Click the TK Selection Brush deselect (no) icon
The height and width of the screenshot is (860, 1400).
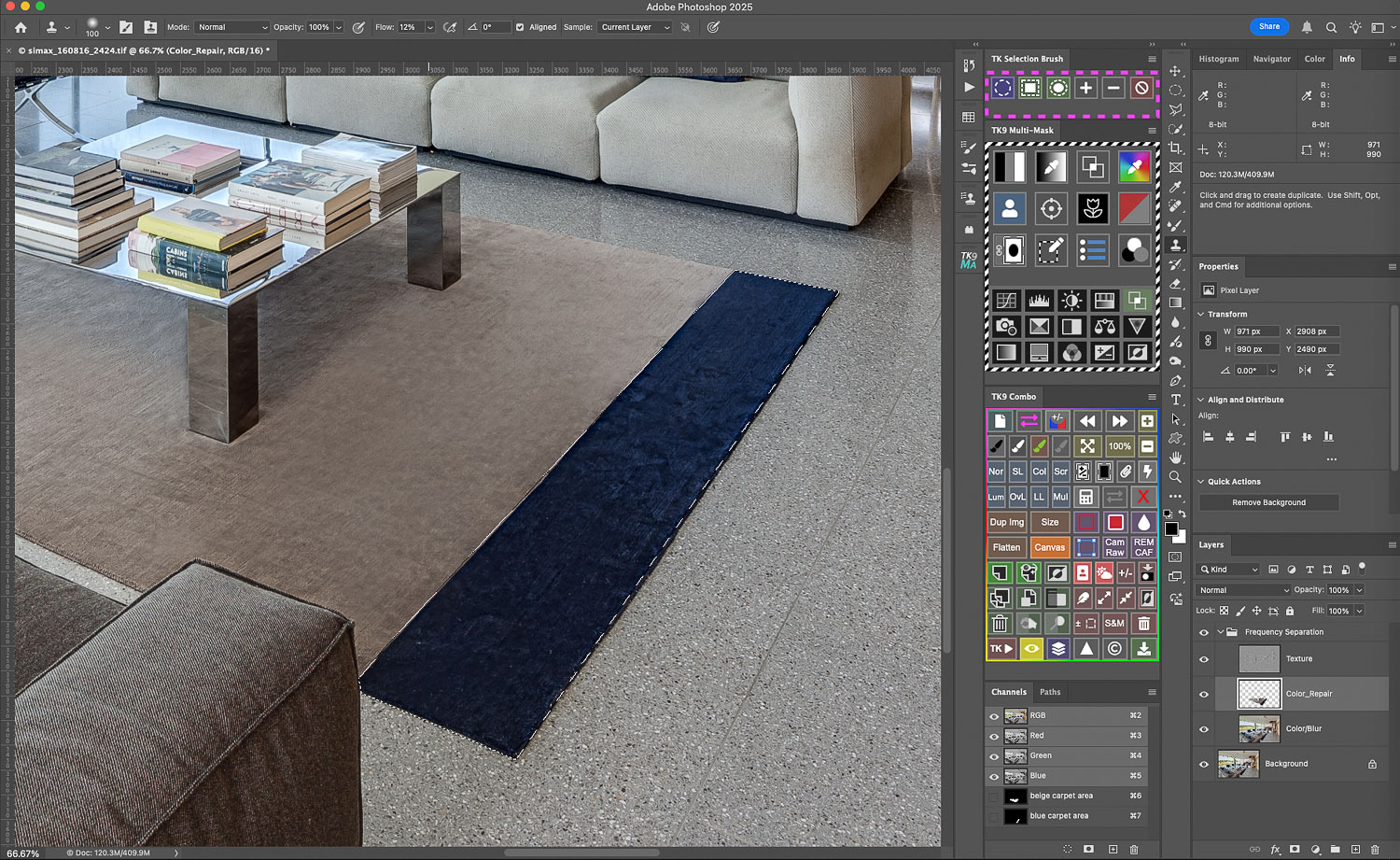[x=1141, y=88]
